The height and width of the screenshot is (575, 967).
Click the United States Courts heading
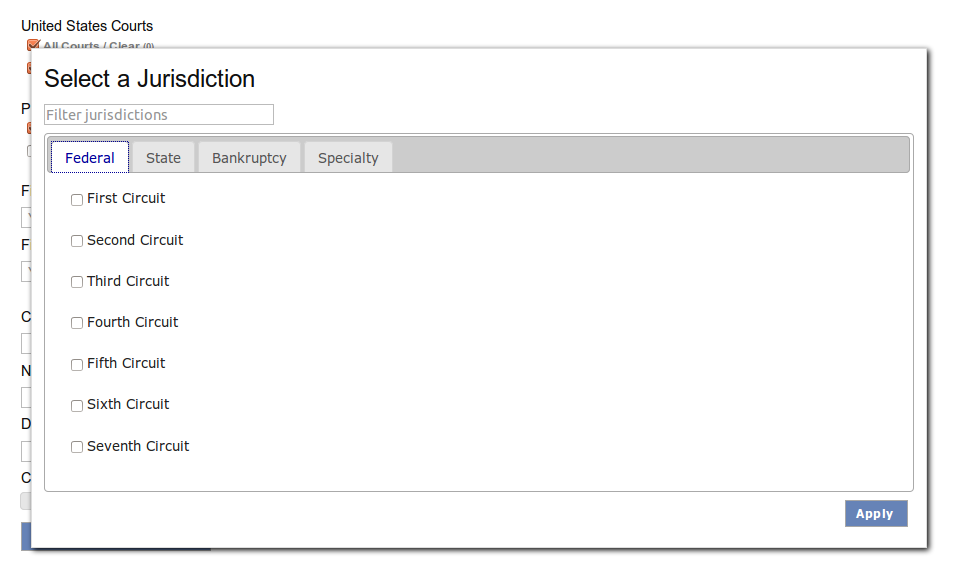pos(87,26)
